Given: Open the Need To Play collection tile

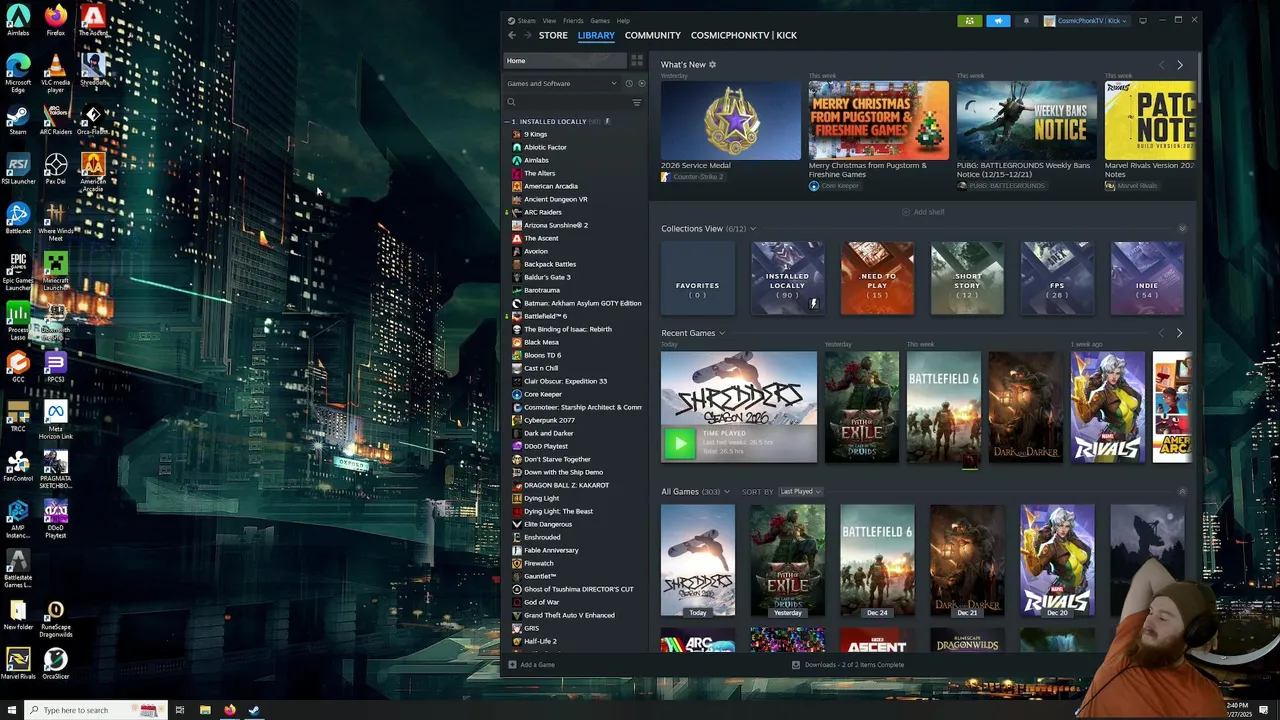Looking at the screenshot, I should 877,278.
